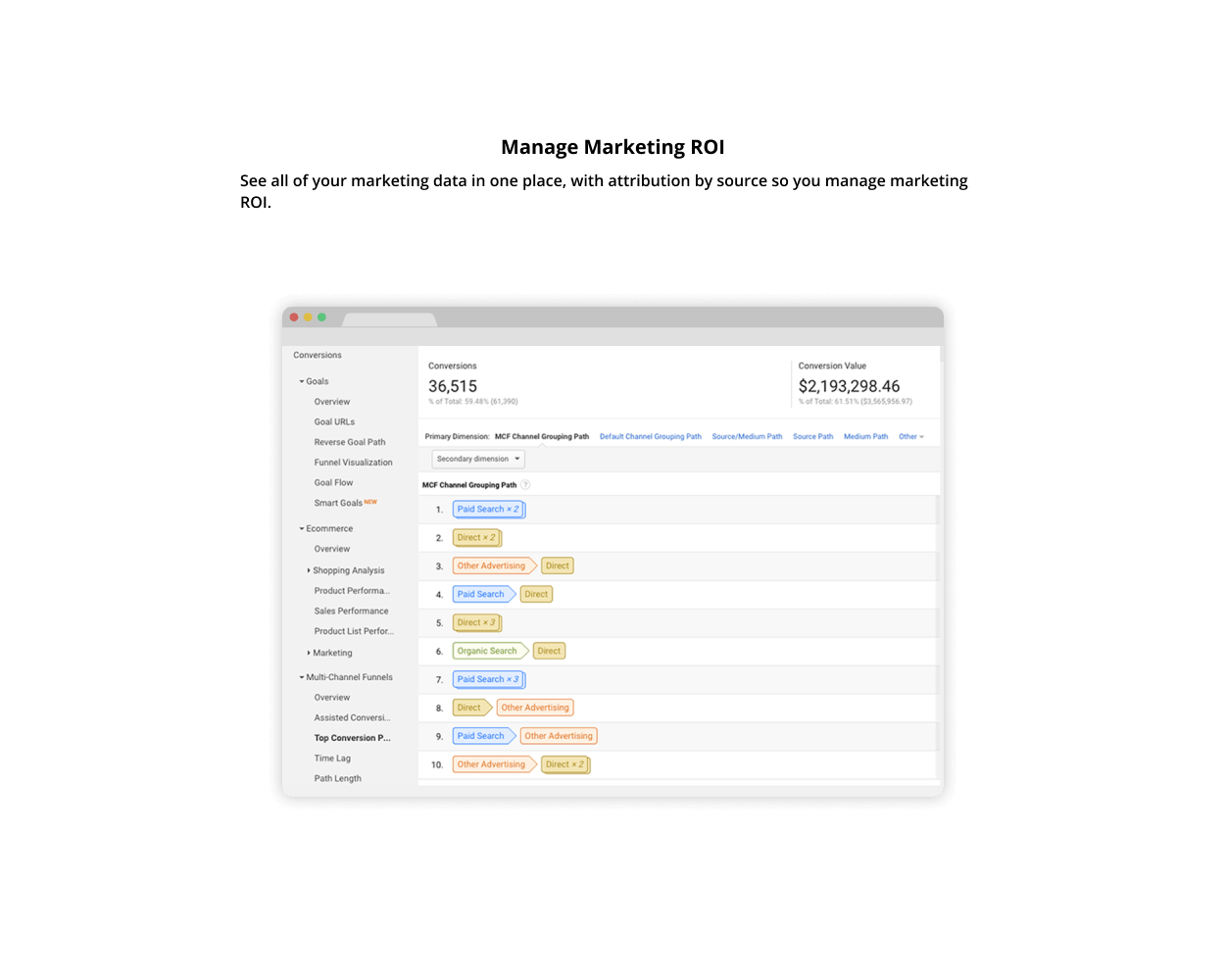
Task: Click the yellow minimize dot
Action: pyautogui.click(x=308, y=318)
